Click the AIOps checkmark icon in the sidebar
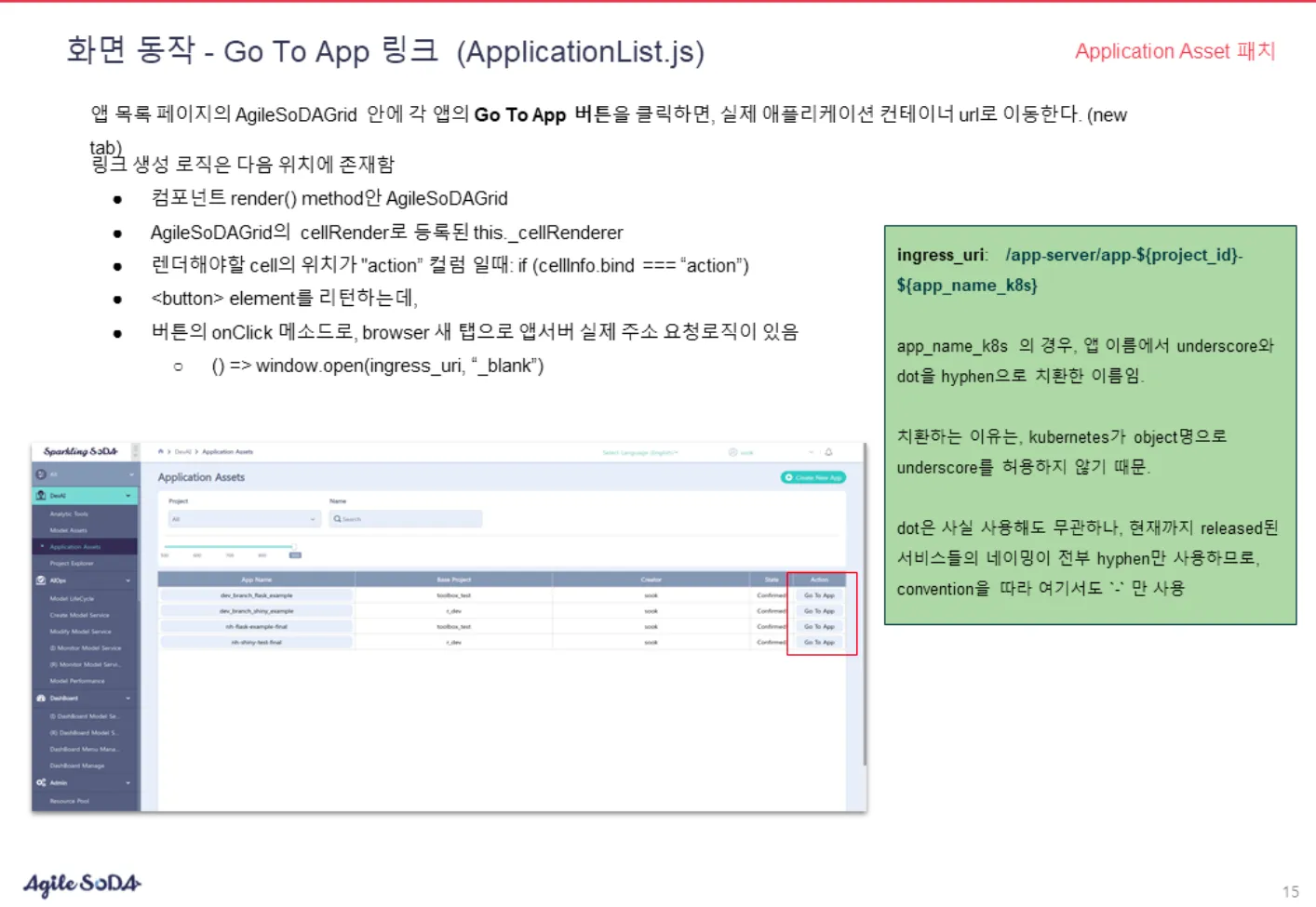This screenshot has width=1316, height=907. tap(41, 580)
